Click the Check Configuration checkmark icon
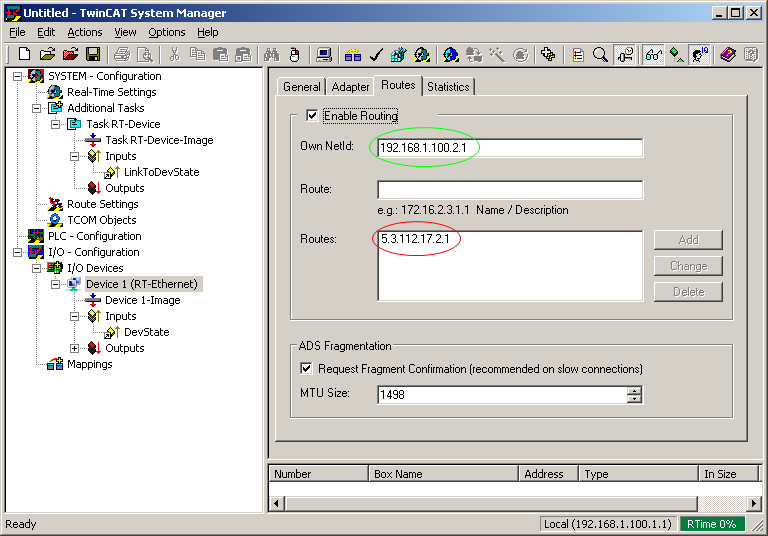This screenshot has width=768, height=536. (x=376, y=54)
